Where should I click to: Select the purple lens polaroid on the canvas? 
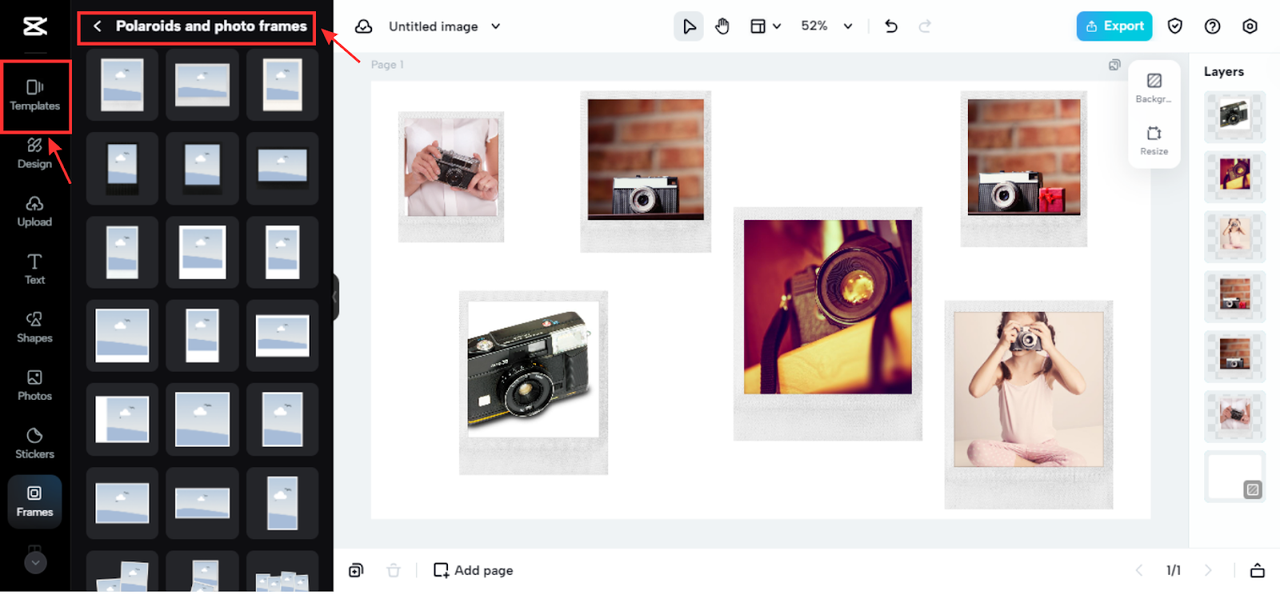(x=828, y=324)
